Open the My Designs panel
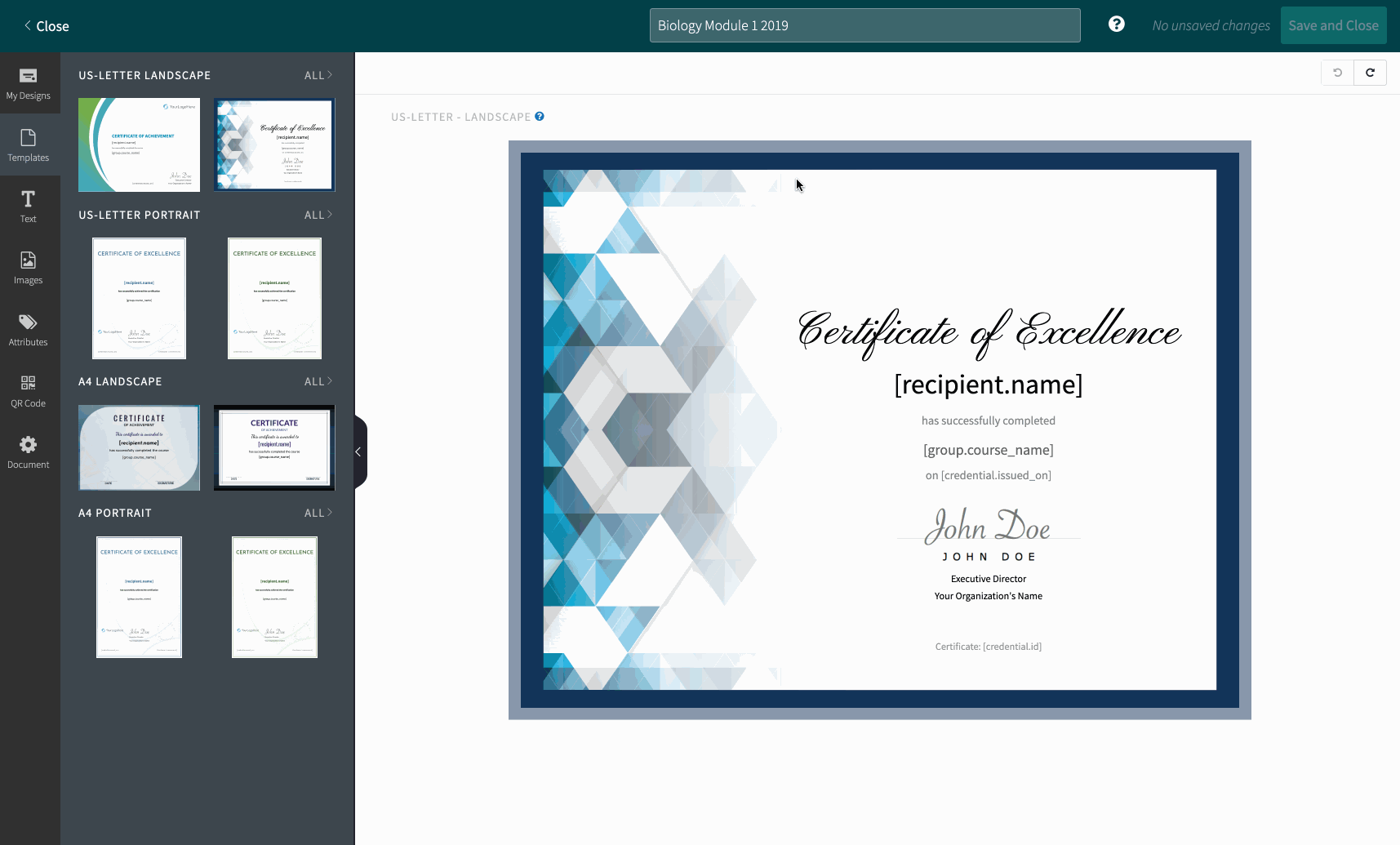Viewport: 1400px width, 845px height. point(29,83)
